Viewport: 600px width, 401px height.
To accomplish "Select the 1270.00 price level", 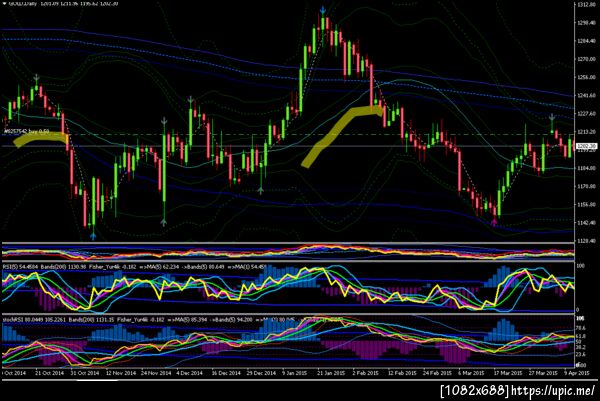I will tap(587, 59).
